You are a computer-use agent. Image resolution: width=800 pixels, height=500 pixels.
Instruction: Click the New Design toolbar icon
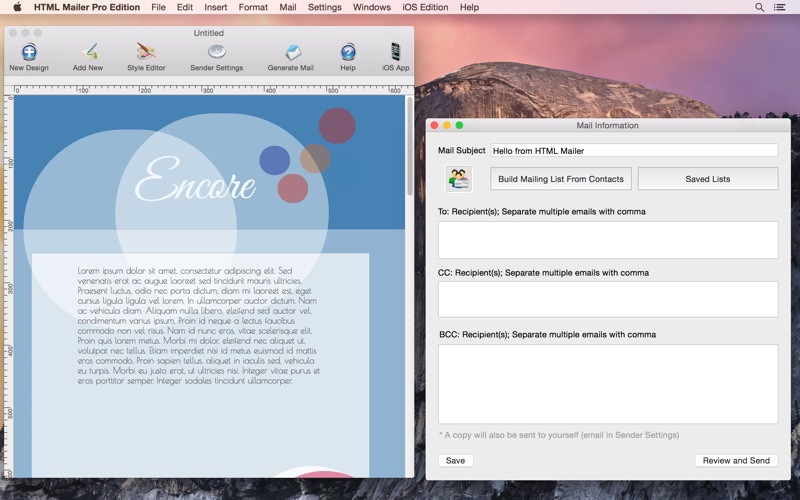[x=29, y=52]
